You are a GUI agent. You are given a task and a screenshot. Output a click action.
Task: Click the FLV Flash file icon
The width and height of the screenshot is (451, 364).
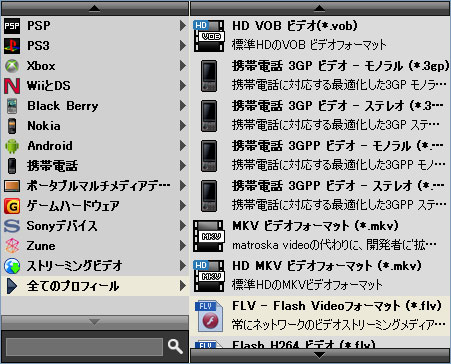tap(209, 316)
